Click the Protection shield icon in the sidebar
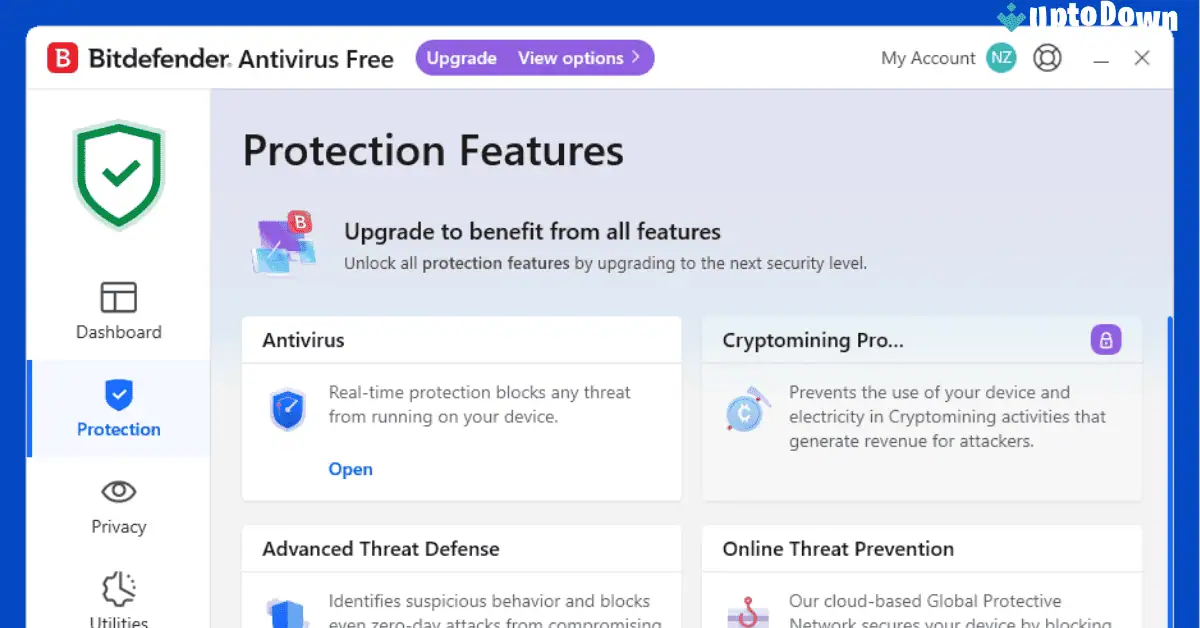 [118, 393]
